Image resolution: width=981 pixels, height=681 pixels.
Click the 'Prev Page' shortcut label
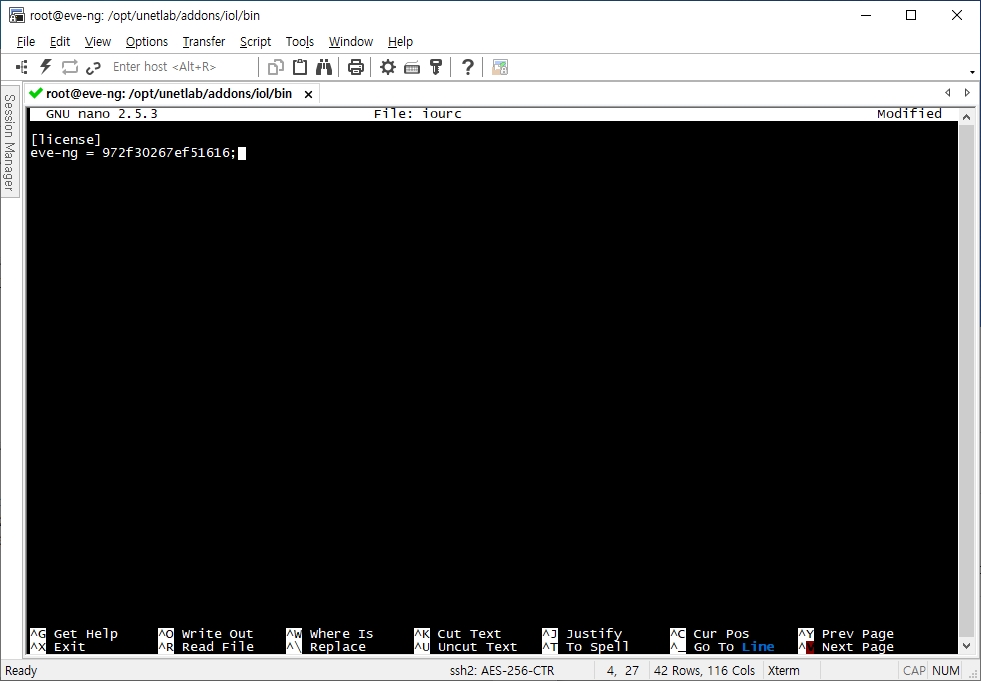click(x=858, y=634)
